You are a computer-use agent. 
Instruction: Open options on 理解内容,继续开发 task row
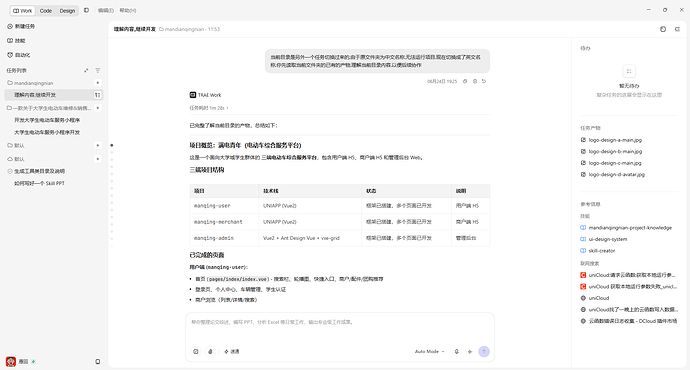[x=97, y=95]
